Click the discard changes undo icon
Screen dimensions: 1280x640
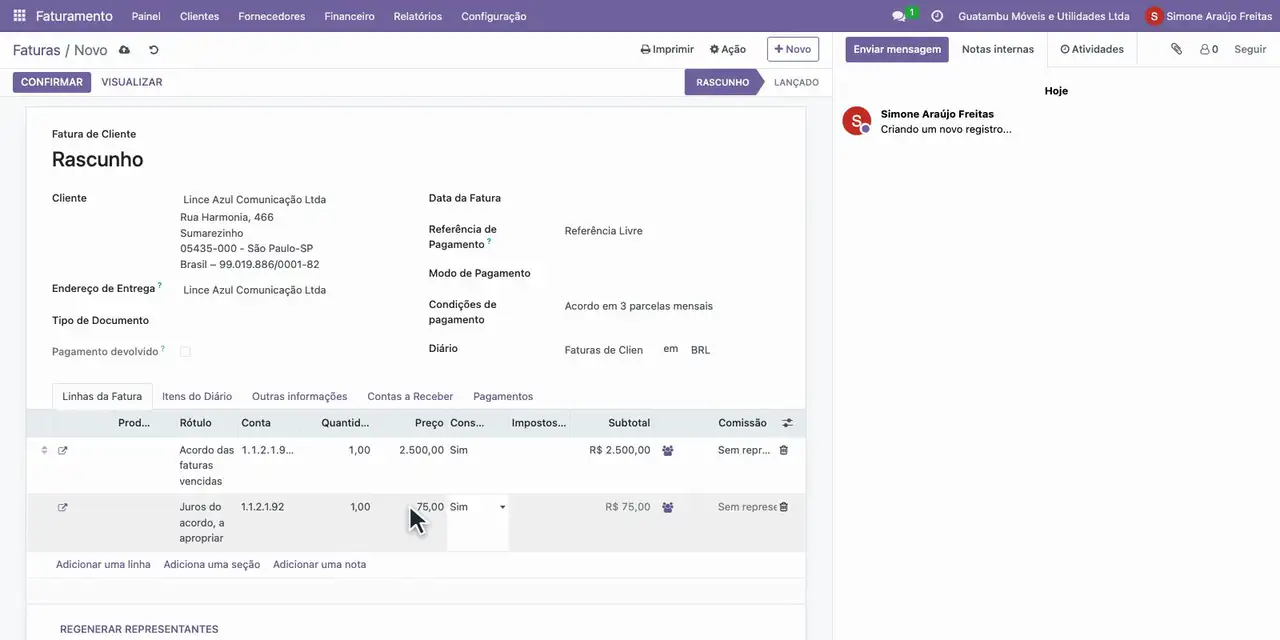(154, 50)
